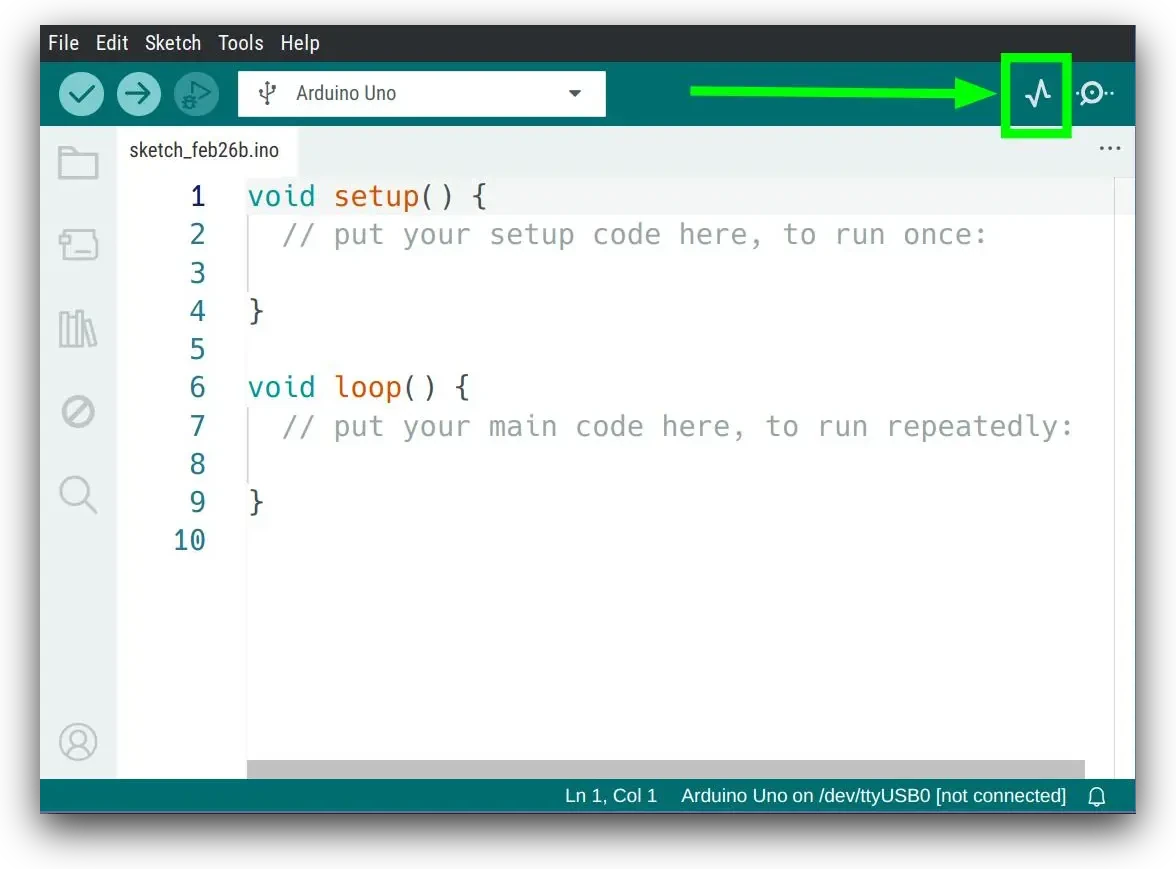Open the Library Manager books icon

[78, 328]
